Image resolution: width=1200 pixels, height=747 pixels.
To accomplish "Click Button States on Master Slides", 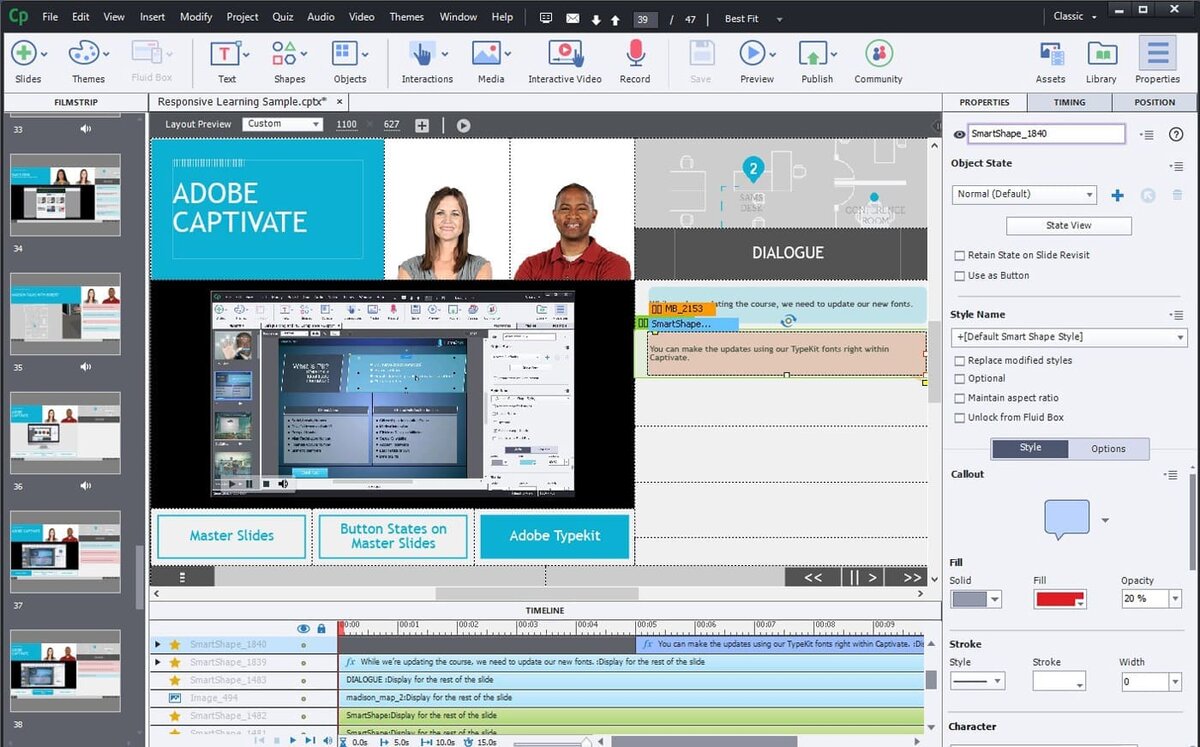I will point(393,536).
